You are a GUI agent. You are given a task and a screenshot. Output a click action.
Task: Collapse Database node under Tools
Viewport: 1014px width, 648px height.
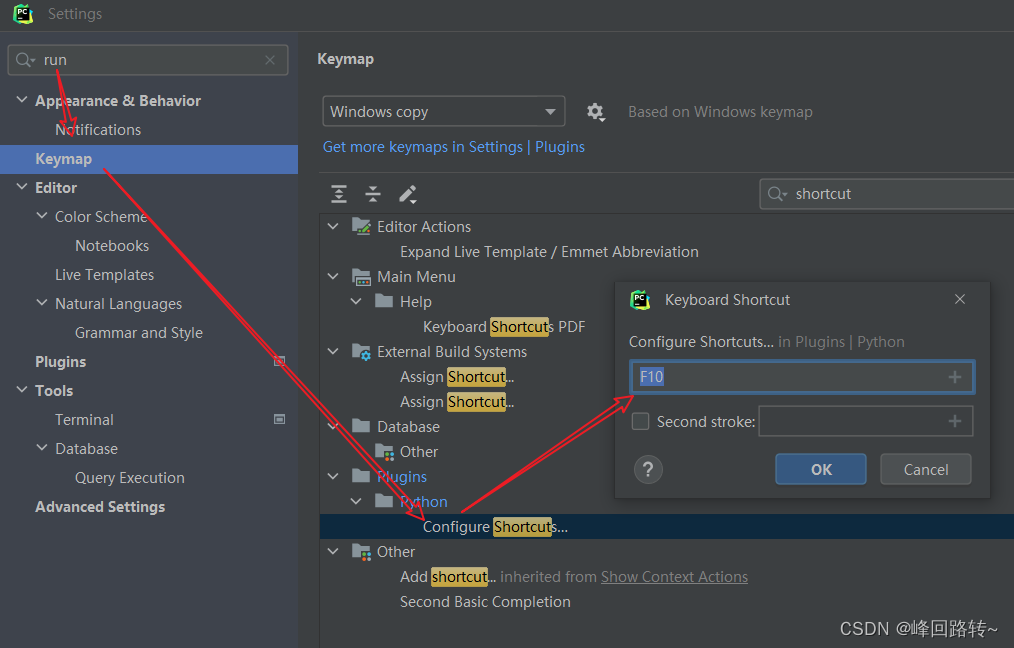tap(42, 448)
